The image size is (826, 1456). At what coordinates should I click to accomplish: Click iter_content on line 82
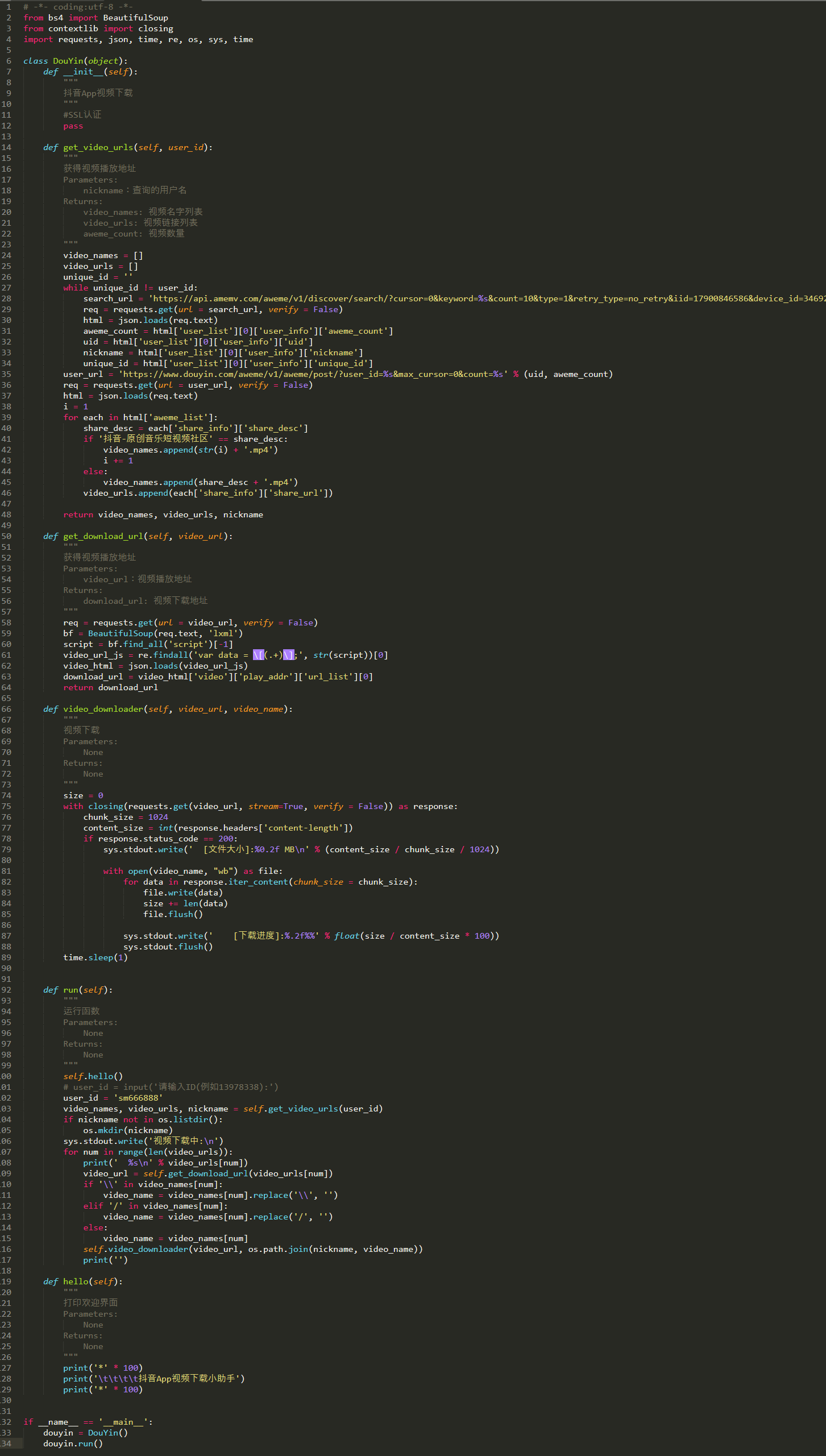pyautogui.click(x=258, y=882)
